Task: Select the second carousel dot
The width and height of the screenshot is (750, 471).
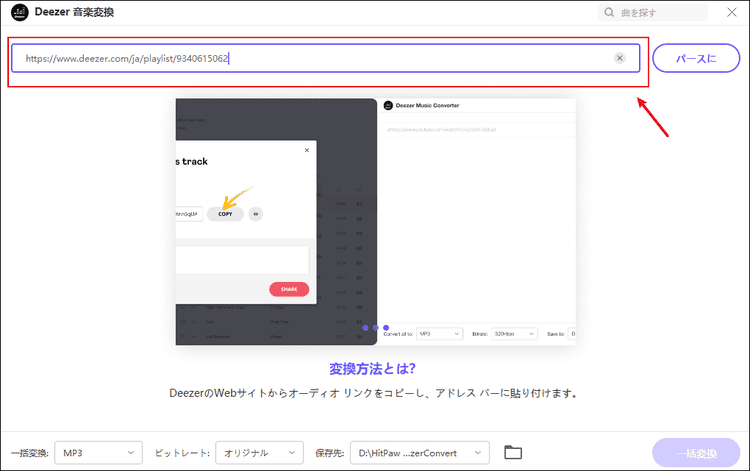Action: click(x=375, y=328)
